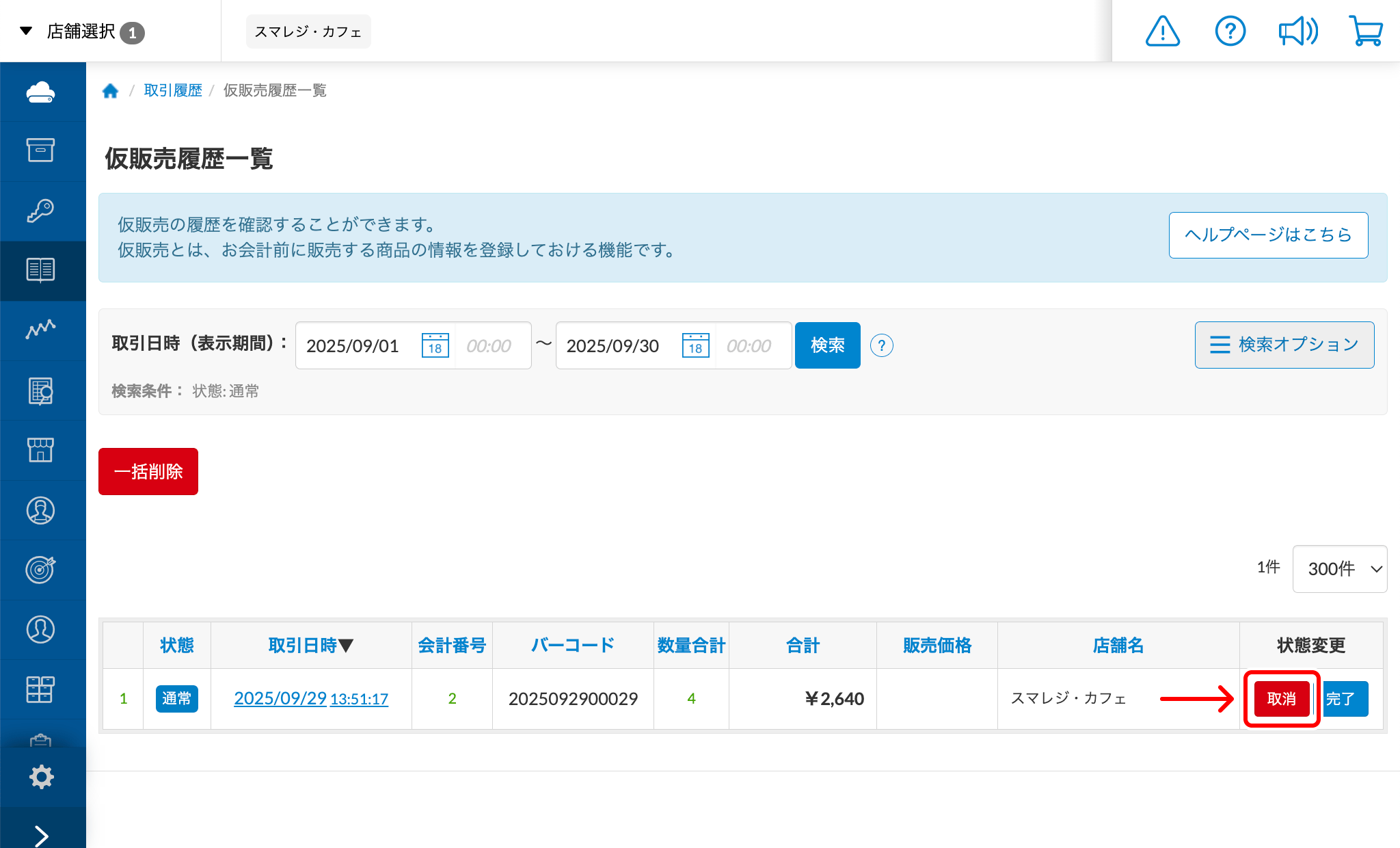Click the 取引履歴 breadcrumb link

pos(173,90)
